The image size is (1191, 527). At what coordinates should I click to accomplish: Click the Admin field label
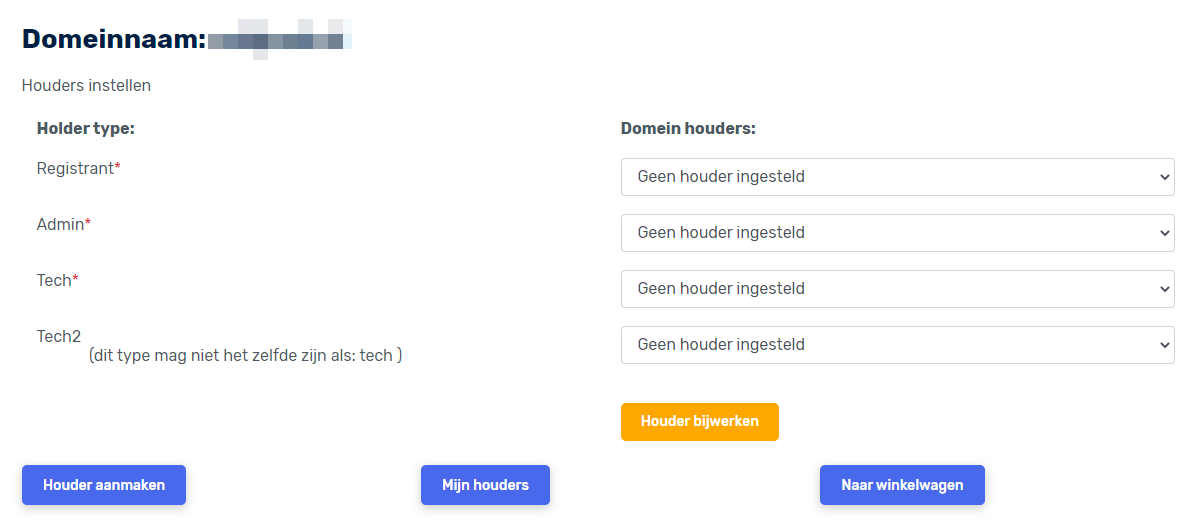tap(60, 225)
